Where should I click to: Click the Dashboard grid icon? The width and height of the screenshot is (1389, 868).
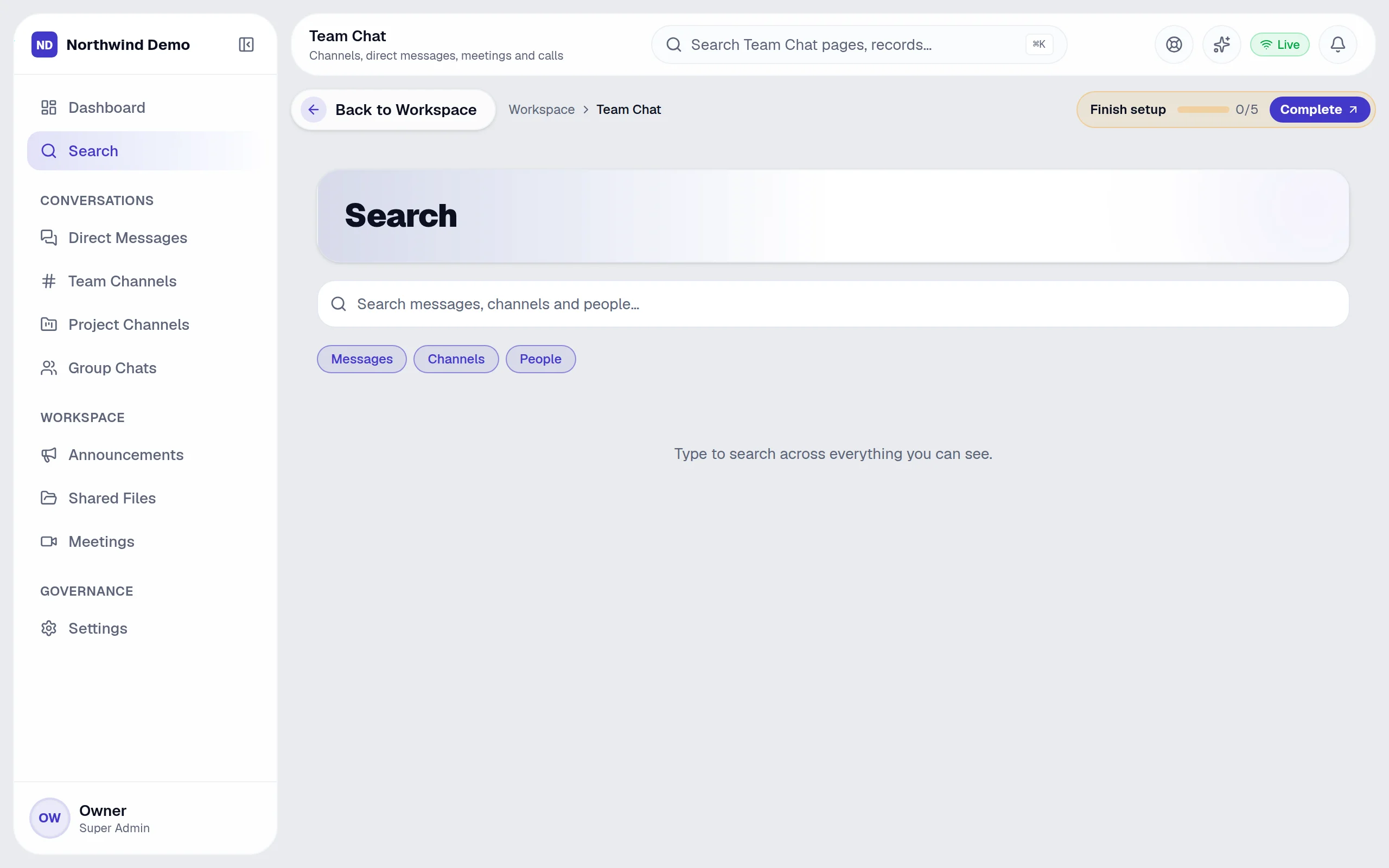click(49, 107)
